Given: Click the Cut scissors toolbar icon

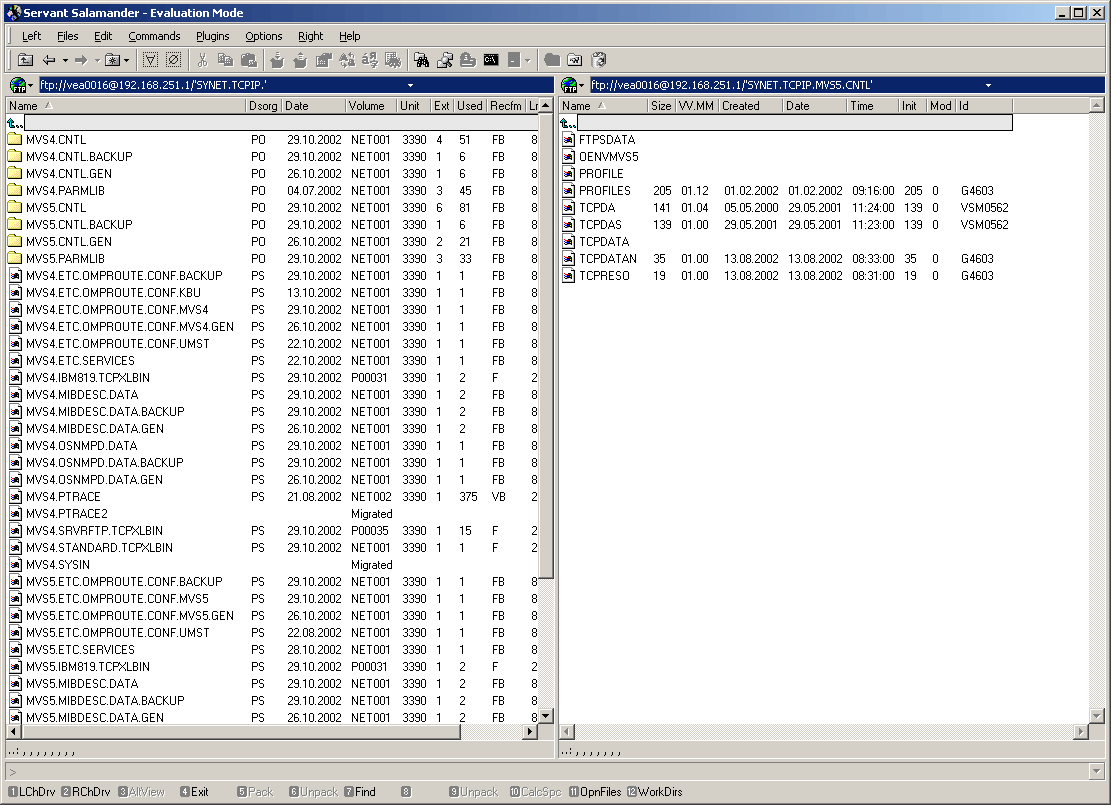Looking at the screenshot, I should (203, 60).
